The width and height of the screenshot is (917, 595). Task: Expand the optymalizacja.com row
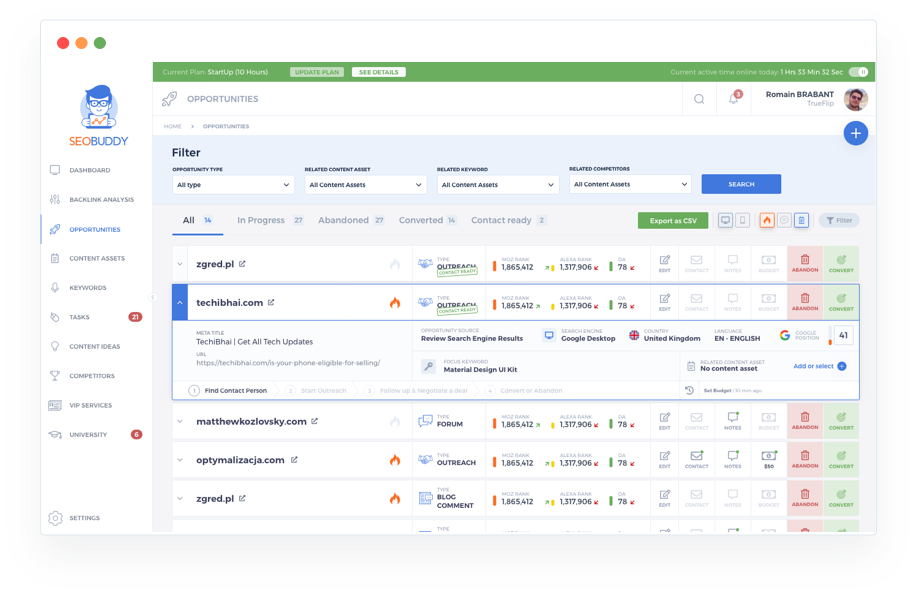coord(180,460)
